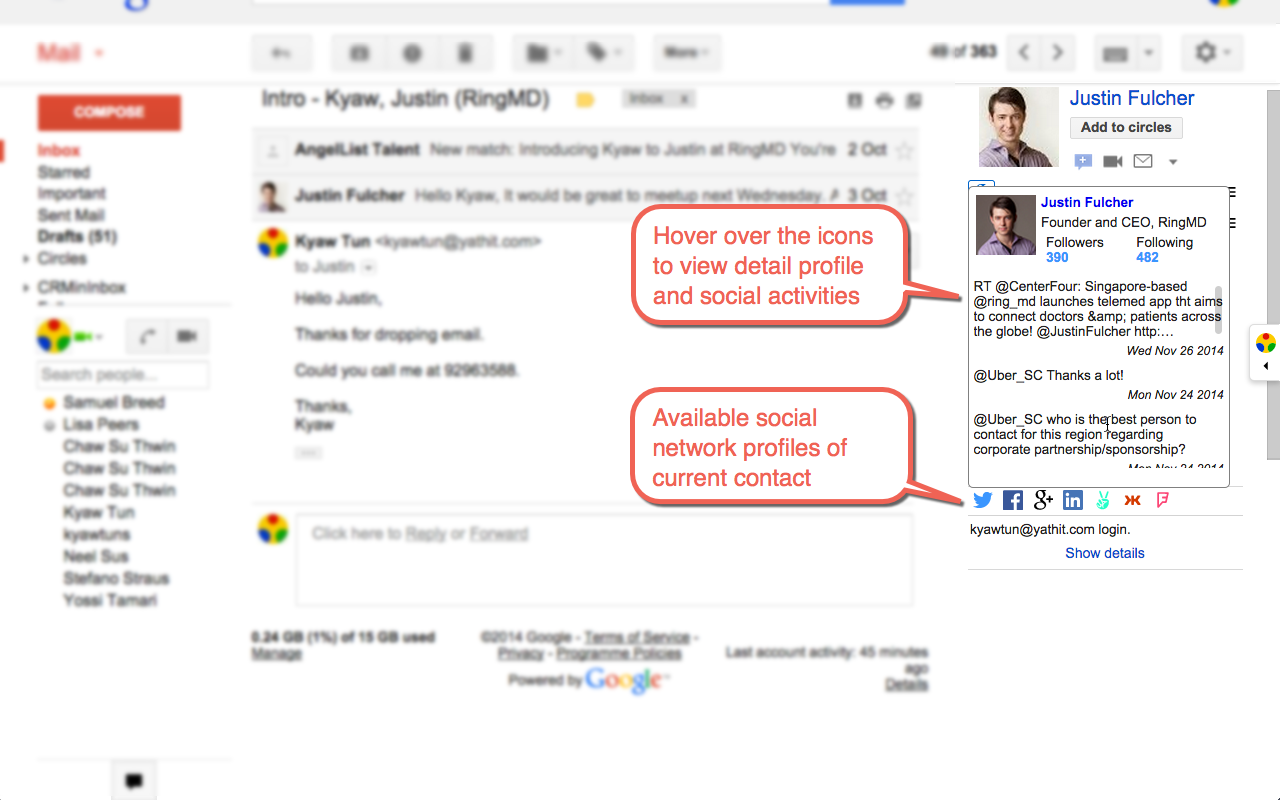The height and width of the screenshot is (800, 1280).
Task: Open the Labels tag dropdown
Action: (x=603, y=53)
